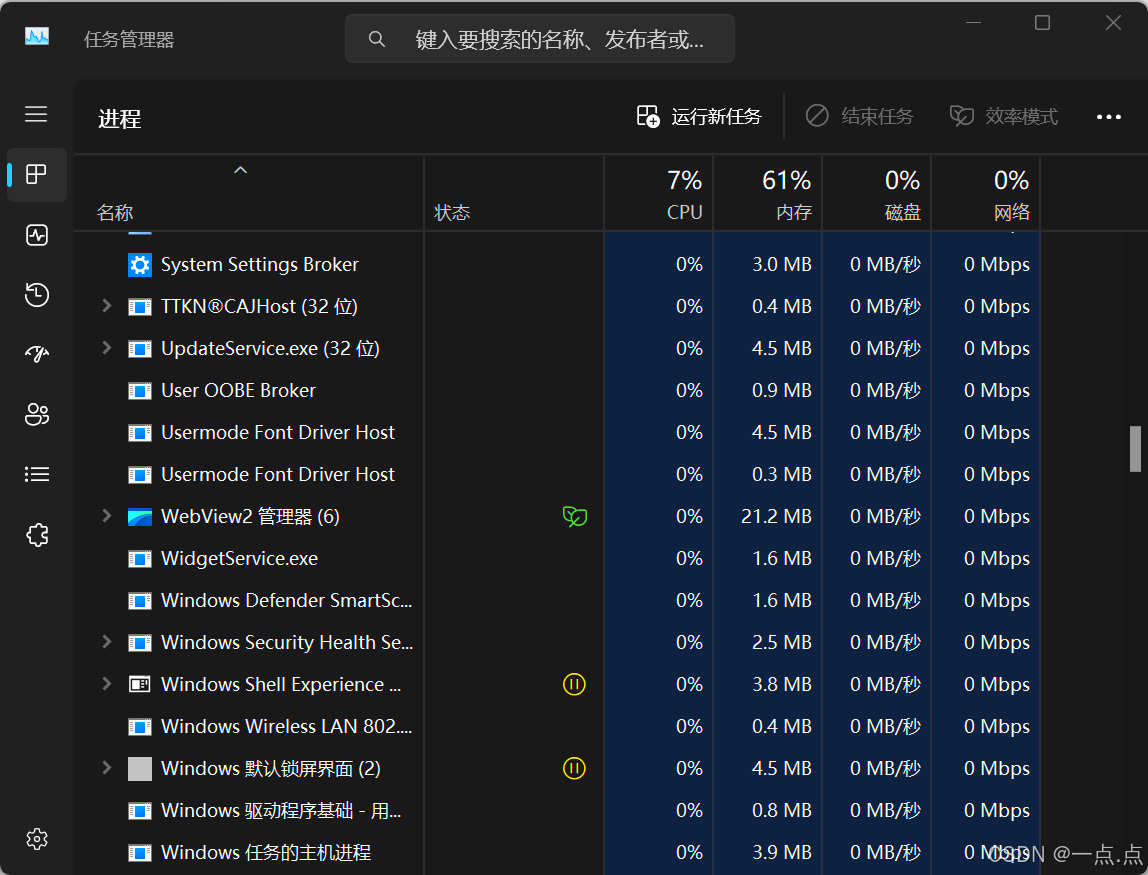Click the Windows Shell Experience process icon
This screenshot has width=1148, height=875.
coord(139,685)
